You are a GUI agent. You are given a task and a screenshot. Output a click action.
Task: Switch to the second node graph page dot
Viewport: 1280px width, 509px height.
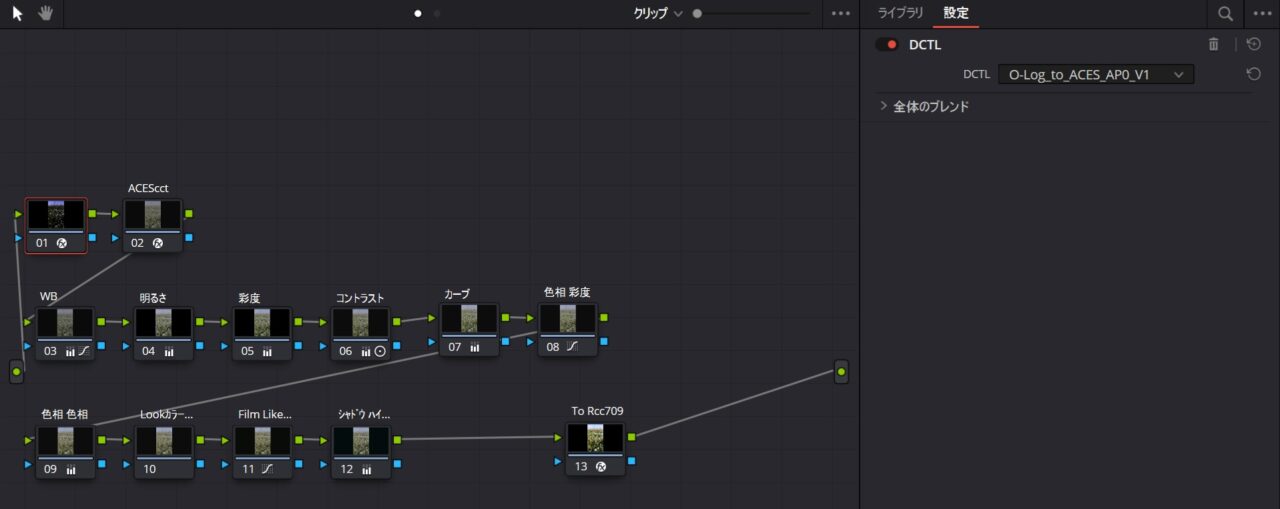pyautogui.click(x=437, y=14)
